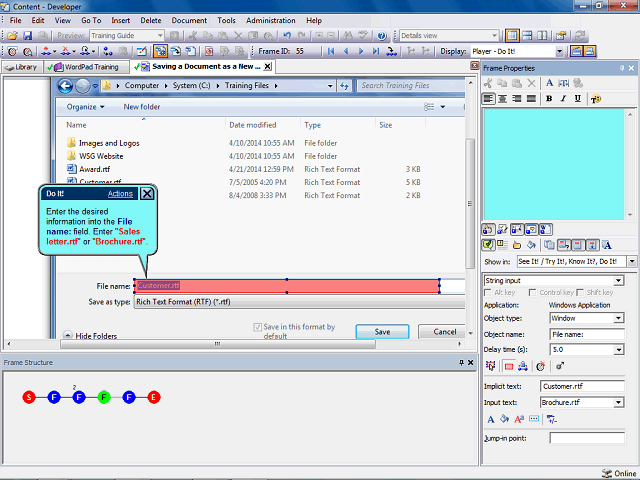Click the input background paint bucket icon
640x480 pixels.
pos(504,419)
